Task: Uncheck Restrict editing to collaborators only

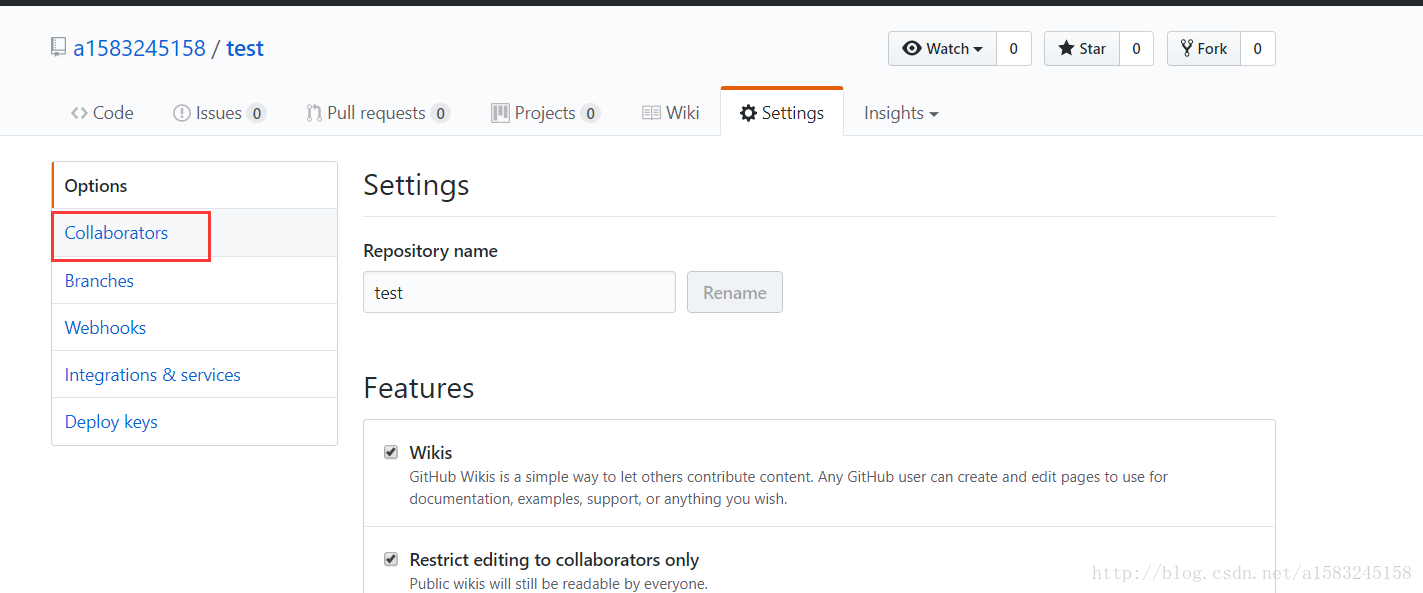Action: [x=391, y=559]
